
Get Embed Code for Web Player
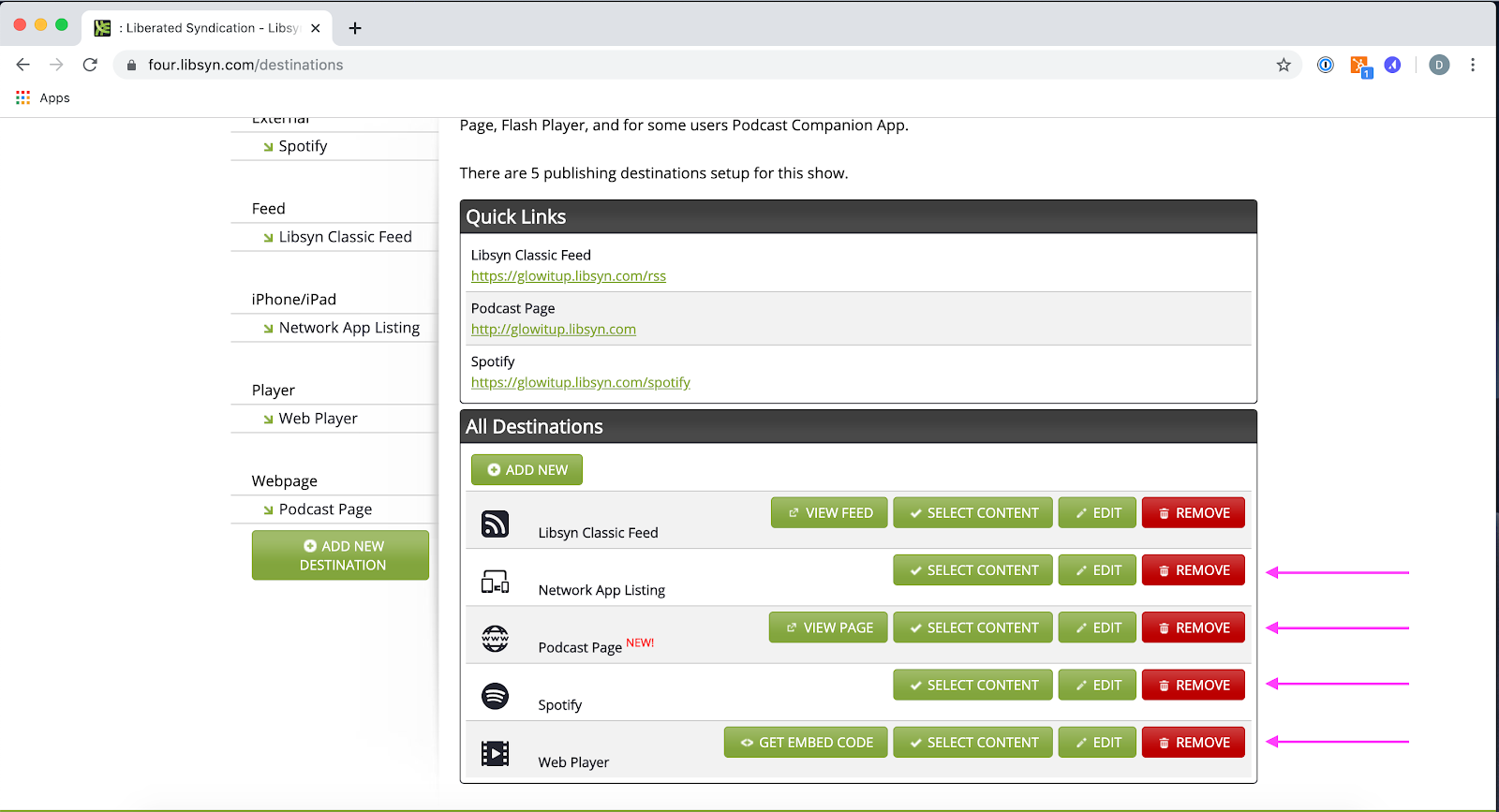(806, 743)
